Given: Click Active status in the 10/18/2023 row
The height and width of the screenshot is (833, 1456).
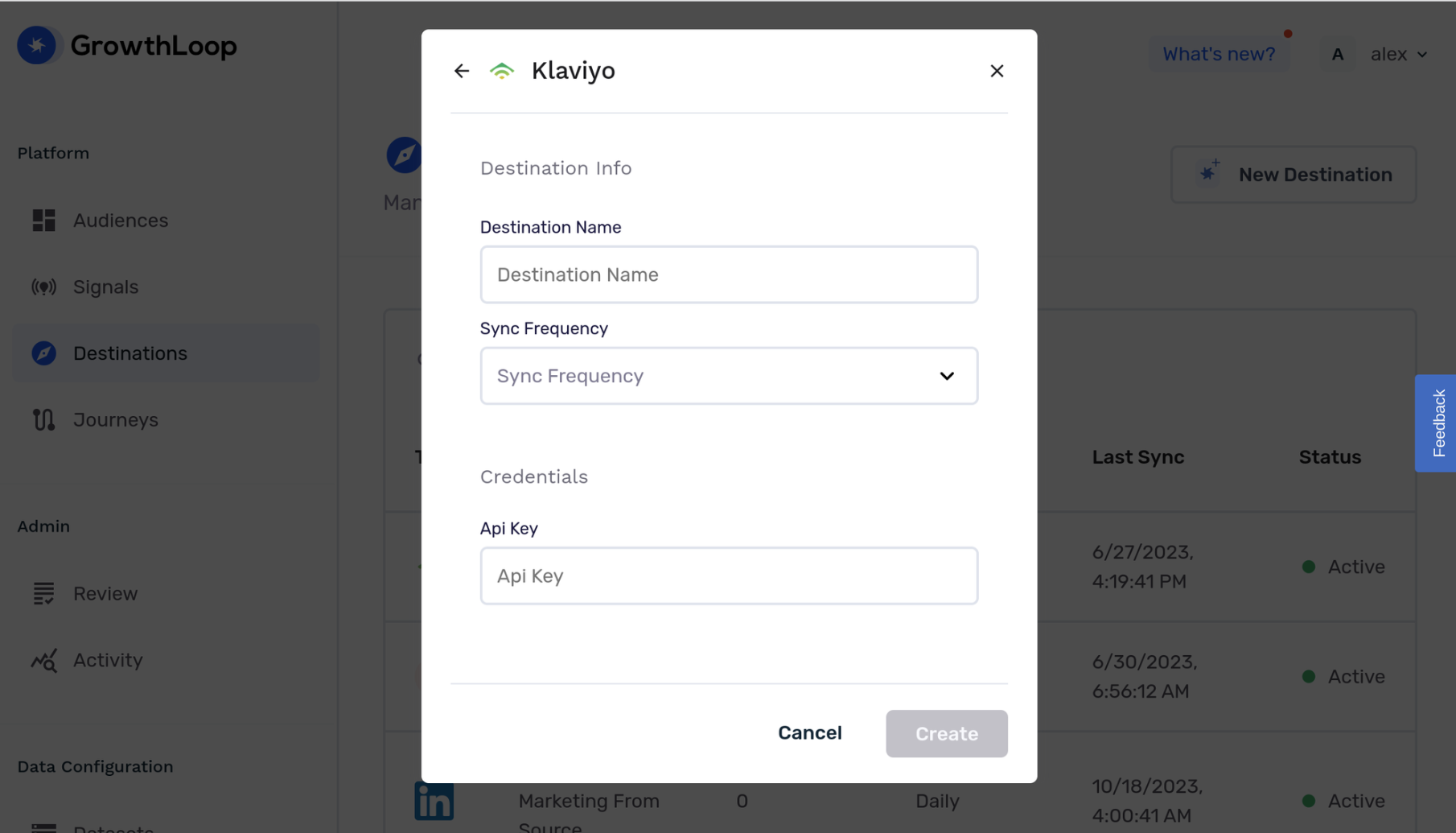Looking at the screenshot, I should 1343,801.
